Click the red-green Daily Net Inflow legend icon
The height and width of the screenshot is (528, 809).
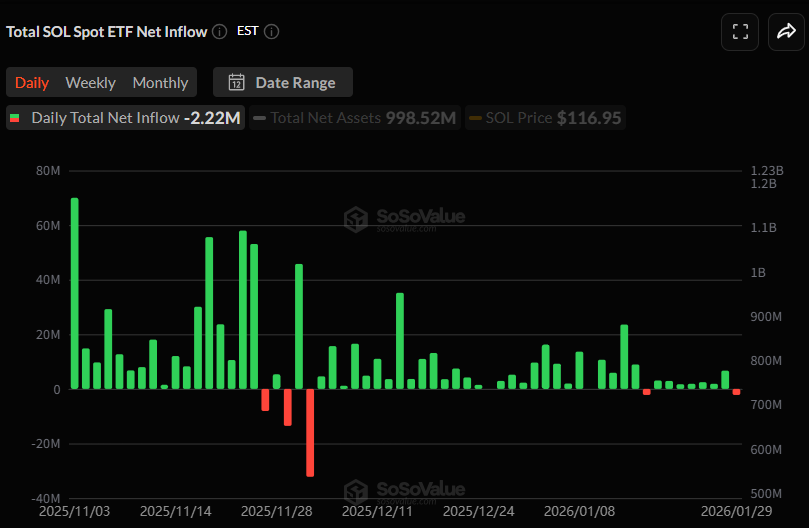[15, 118]
